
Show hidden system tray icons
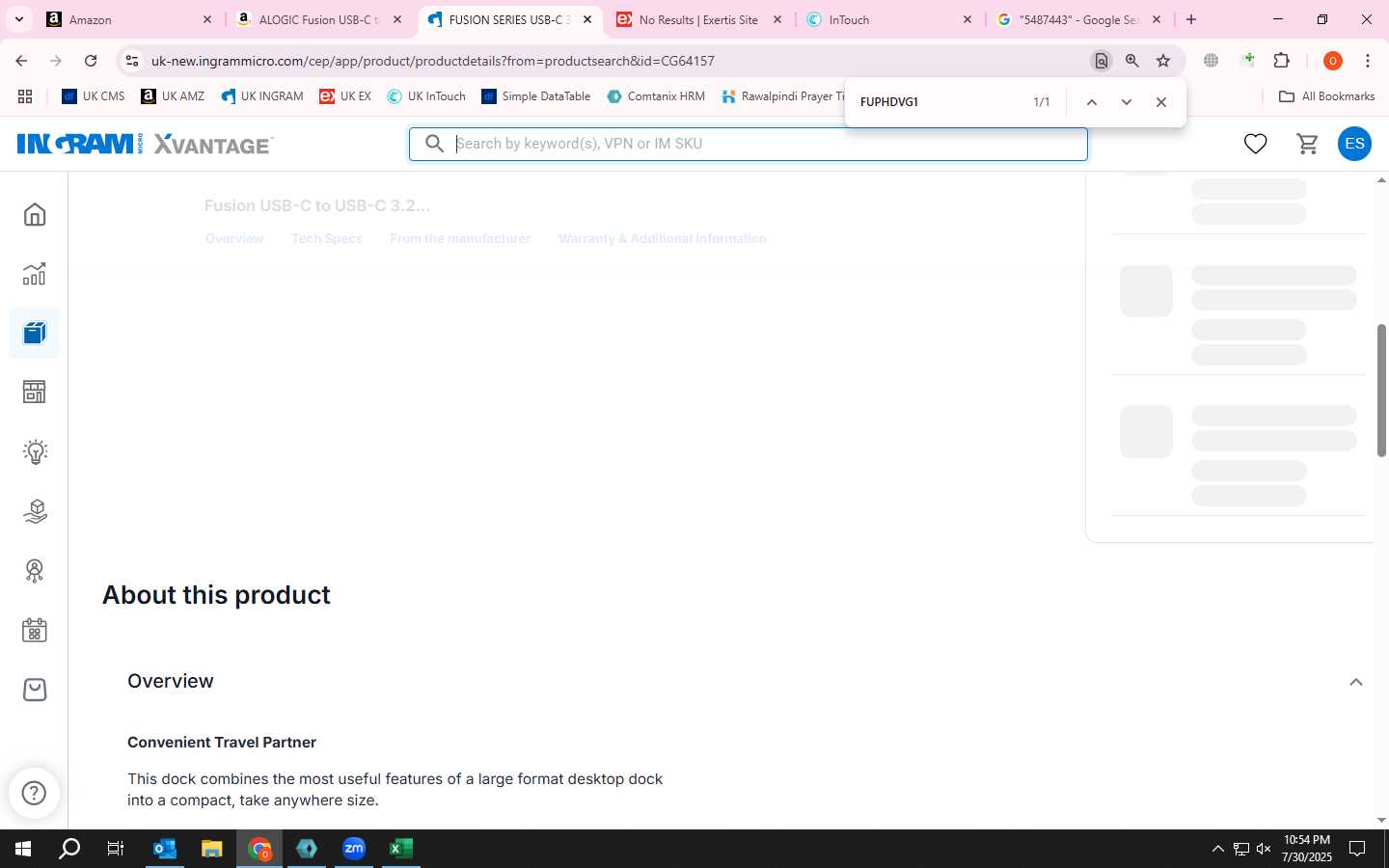1217,849
